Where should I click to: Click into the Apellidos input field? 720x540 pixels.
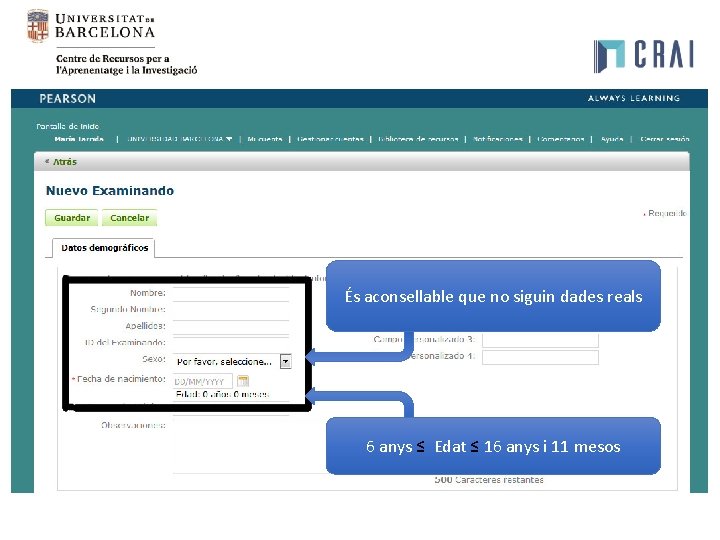(x=231, y=327)
